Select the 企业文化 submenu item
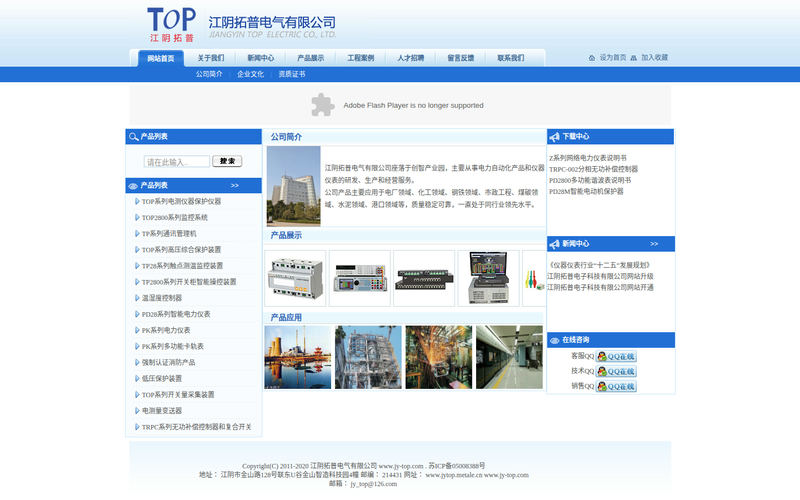Viewport: 800px width, 500px height. (x=251, y=74)
